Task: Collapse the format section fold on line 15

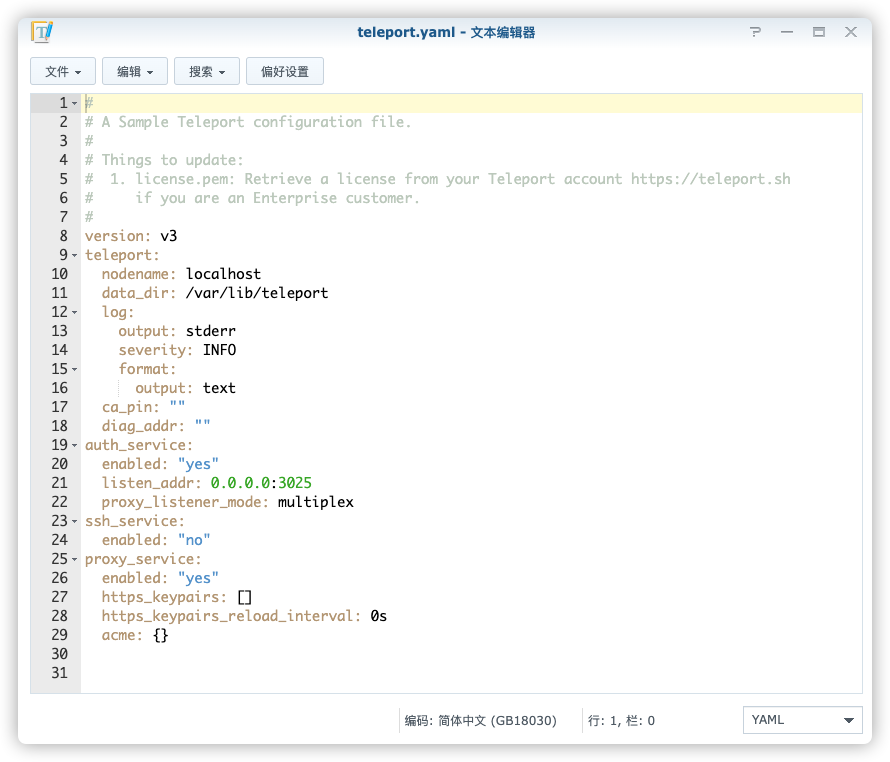Action: click(74, 370)
